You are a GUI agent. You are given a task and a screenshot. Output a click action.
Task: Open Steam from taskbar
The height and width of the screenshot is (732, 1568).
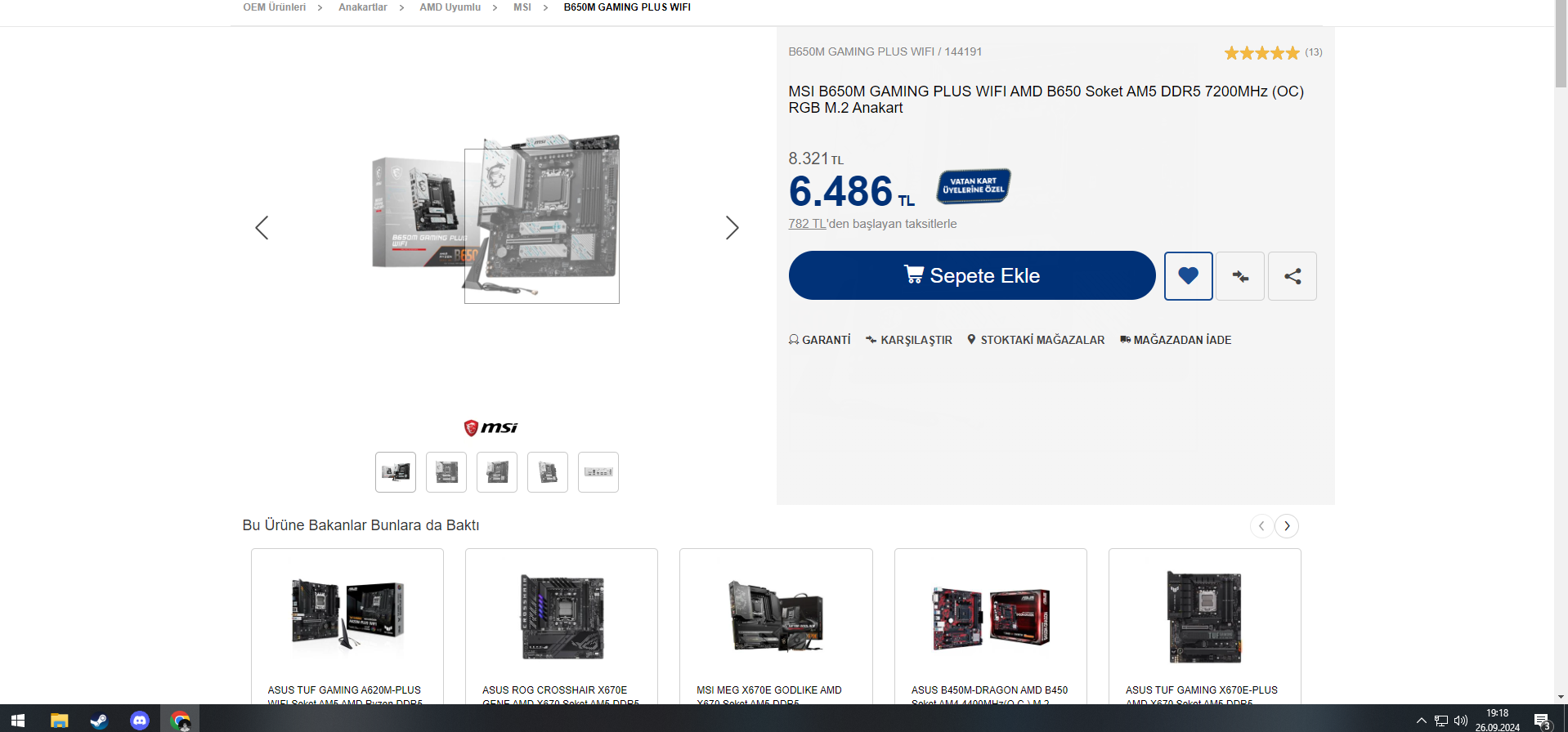[99, 721]
